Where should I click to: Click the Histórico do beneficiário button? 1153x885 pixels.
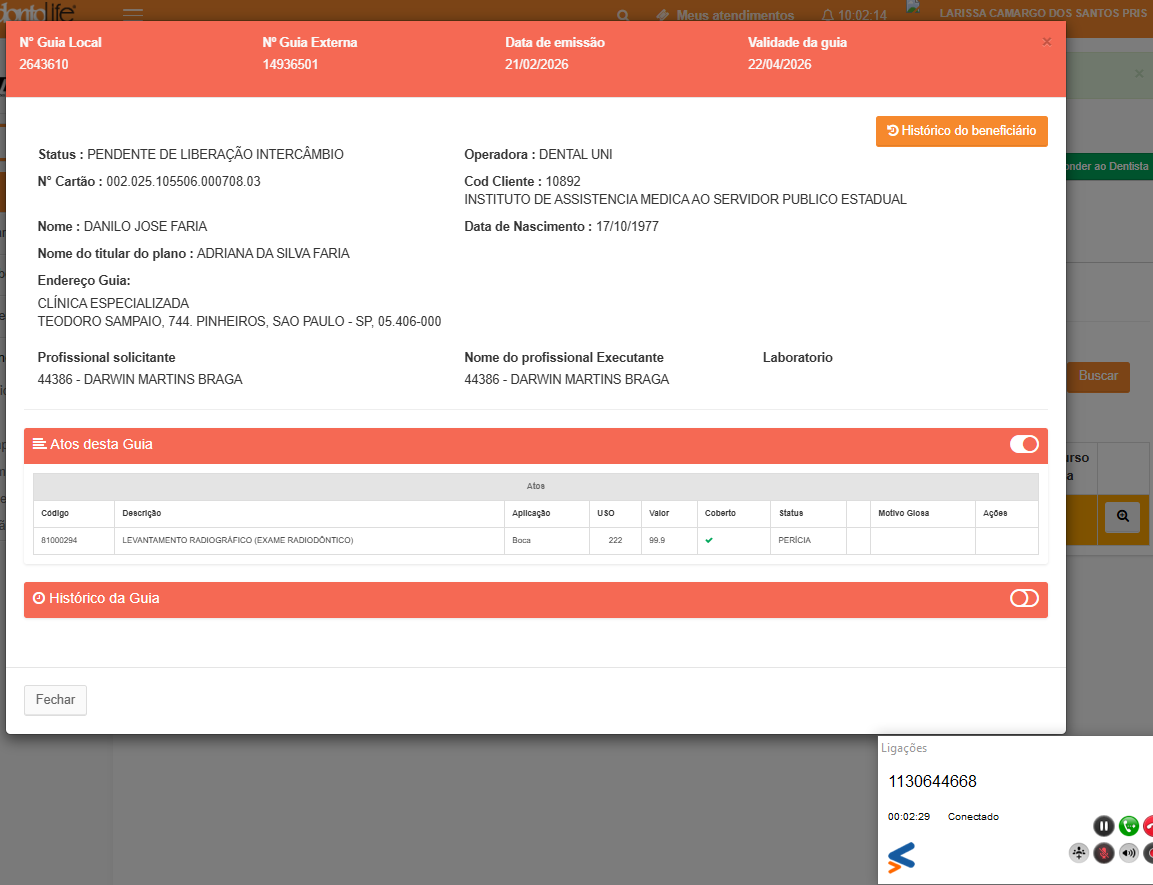pos(961,131)
